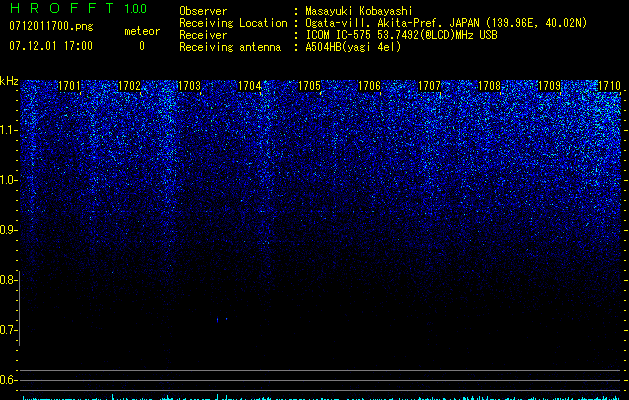Screen dimensions: 629x400
Task: Click the A504HB(yagi 4el) antenna text
Action: [x=353, y=47]
